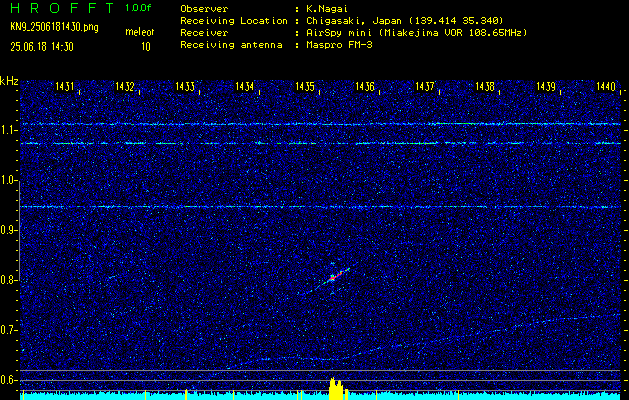This screenshot has width=629, height=400.
Task: Click the 1438 time marker
Action: 485,86
